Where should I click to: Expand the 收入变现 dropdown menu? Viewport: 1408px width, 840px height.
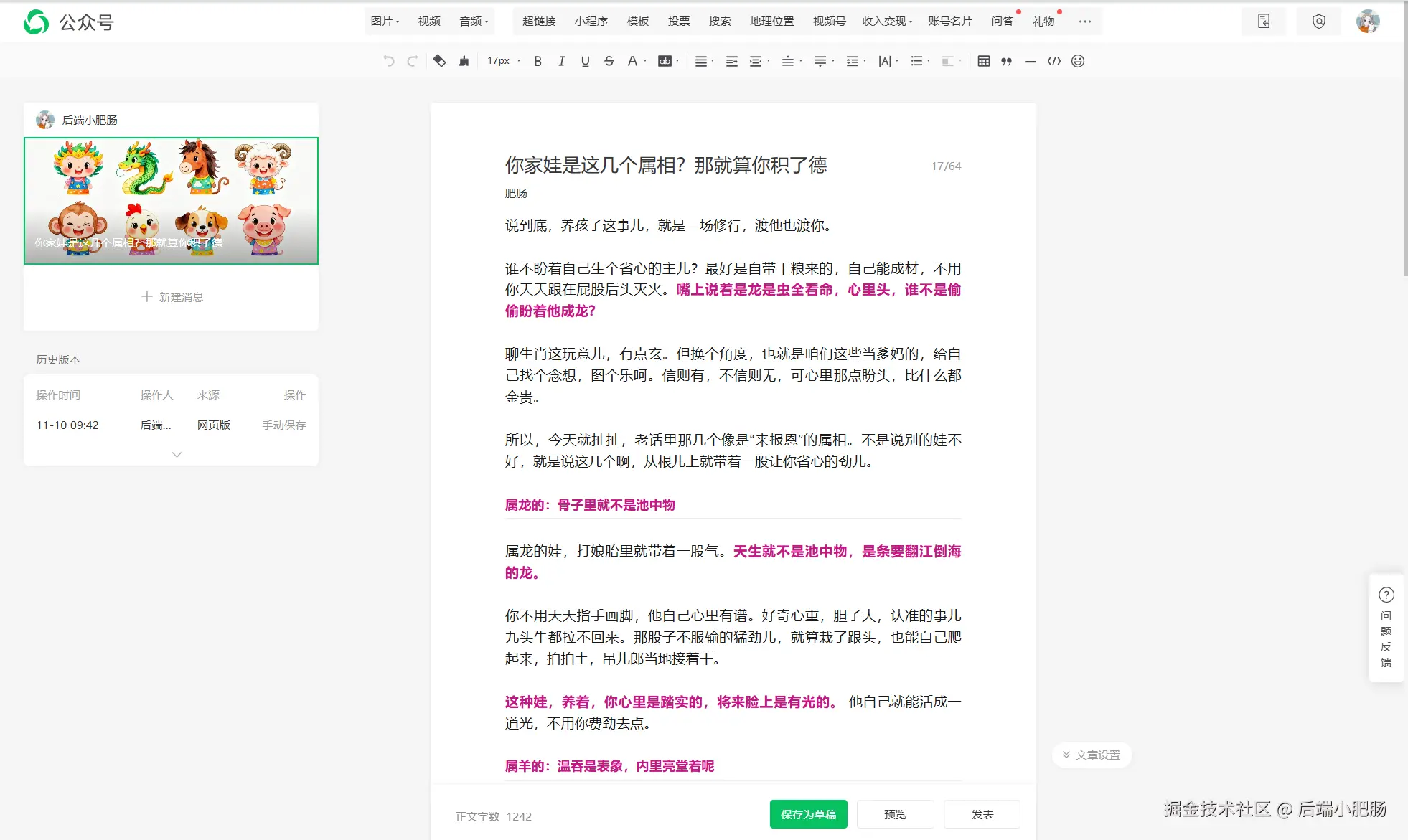tap(887, 22)
